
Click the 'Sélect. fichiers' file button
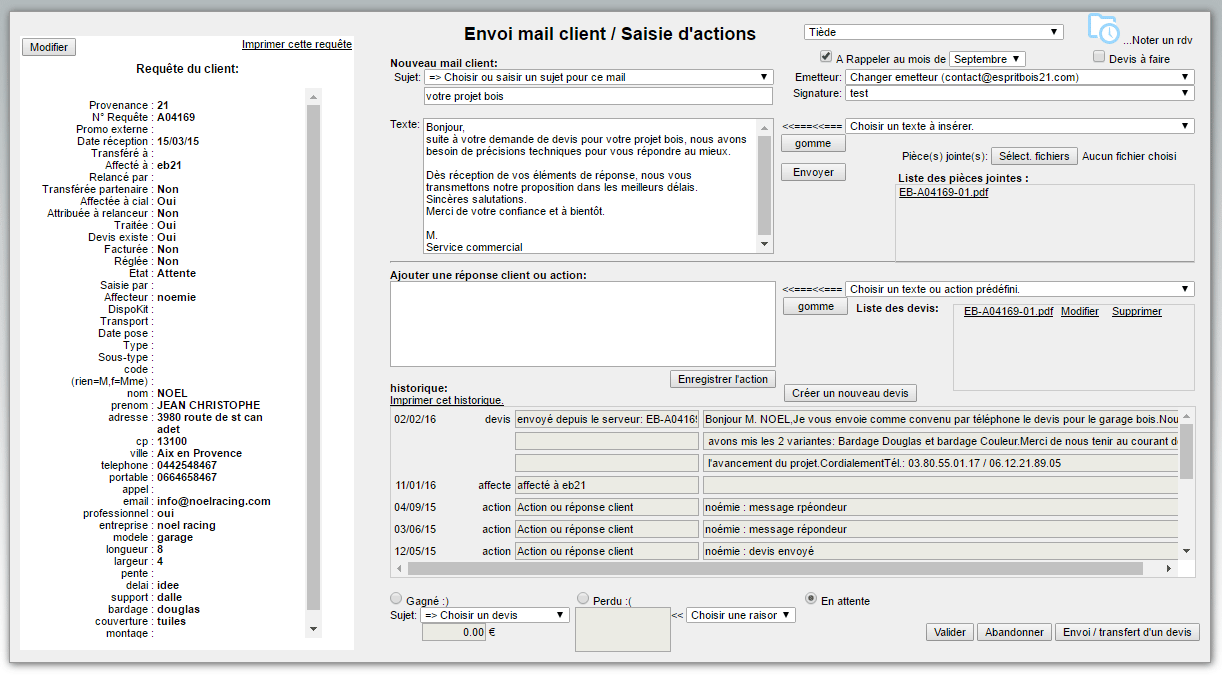click(x=1034, y=156)
